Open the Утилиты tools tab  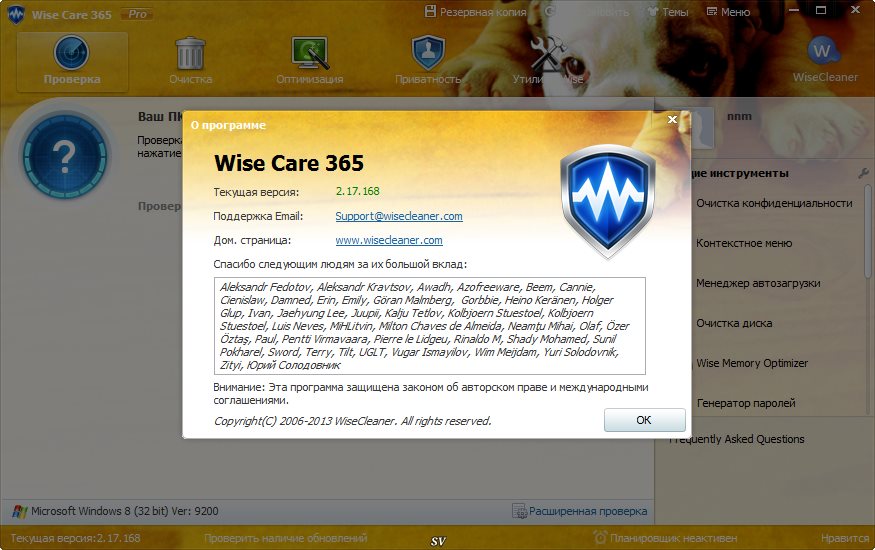coord(548,61)
